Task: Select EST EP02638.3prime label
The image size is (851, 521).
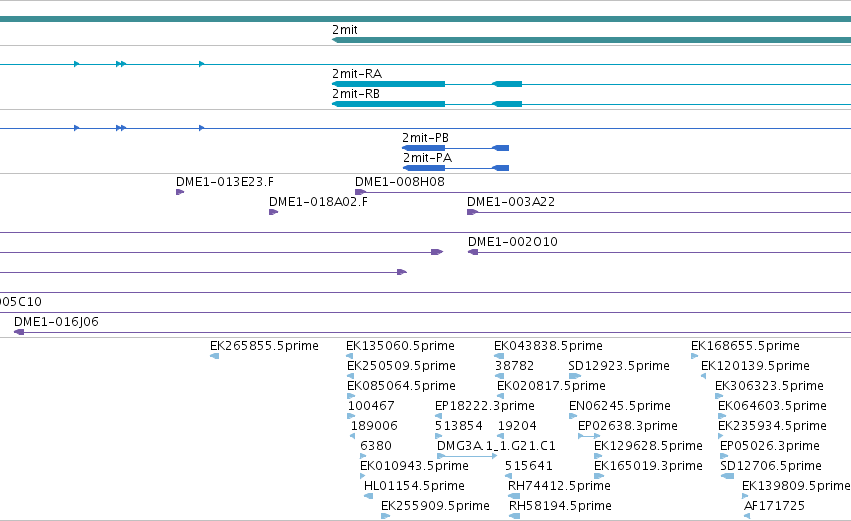Action: [628, 426]
